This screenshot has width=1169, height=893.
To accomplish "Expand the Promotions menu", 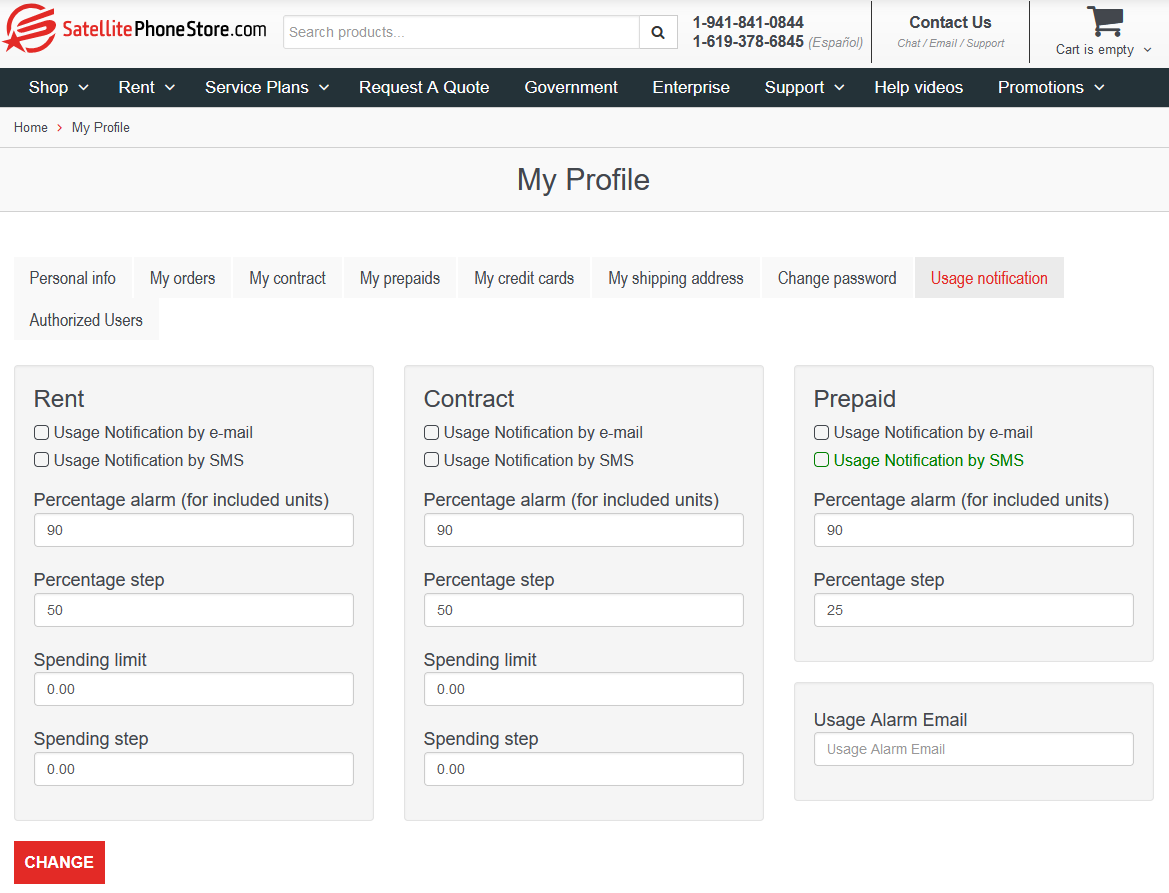I will [1050, 87].
